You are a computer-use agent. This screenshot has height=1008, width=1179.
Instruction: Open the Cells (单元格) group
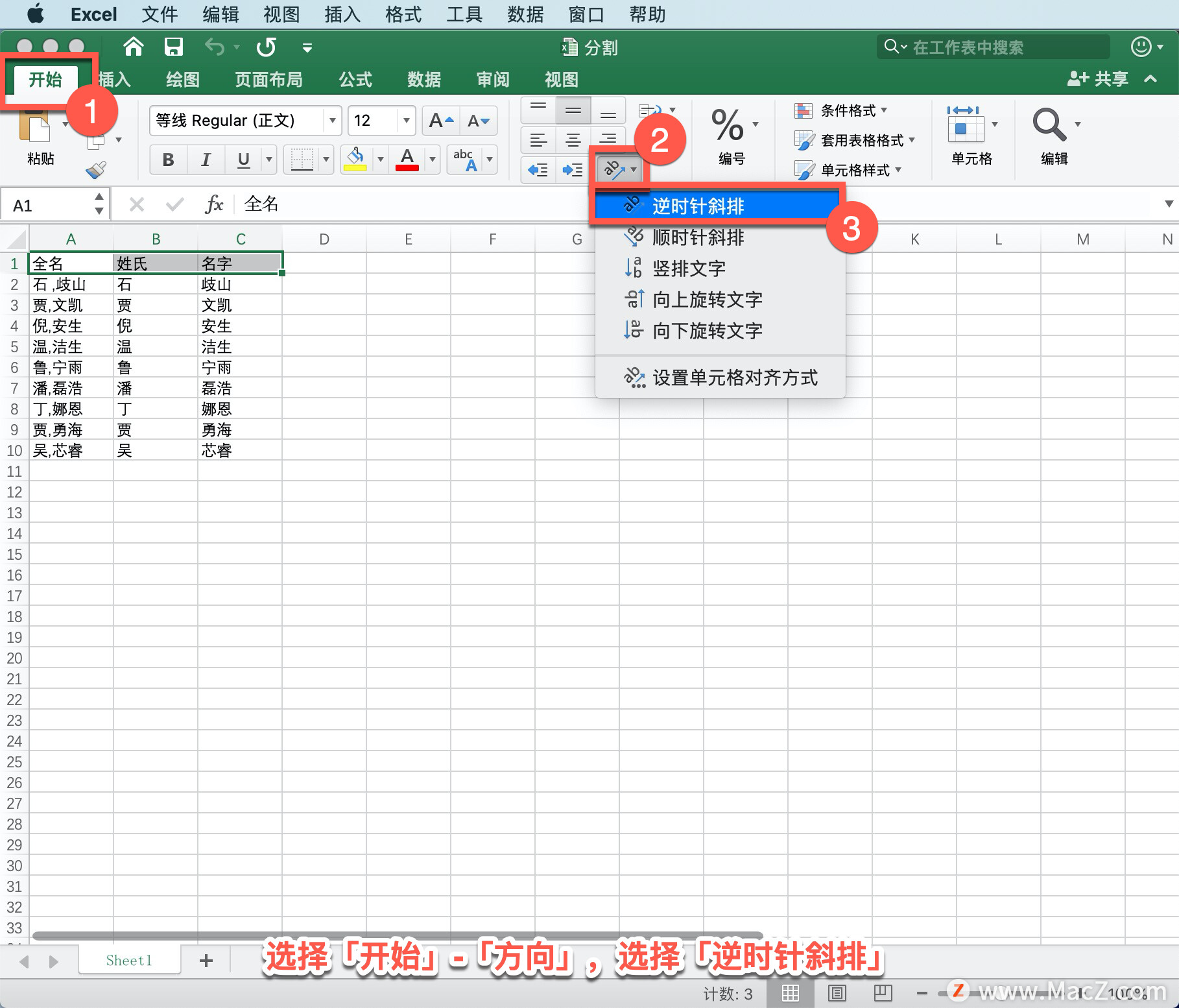971,135
